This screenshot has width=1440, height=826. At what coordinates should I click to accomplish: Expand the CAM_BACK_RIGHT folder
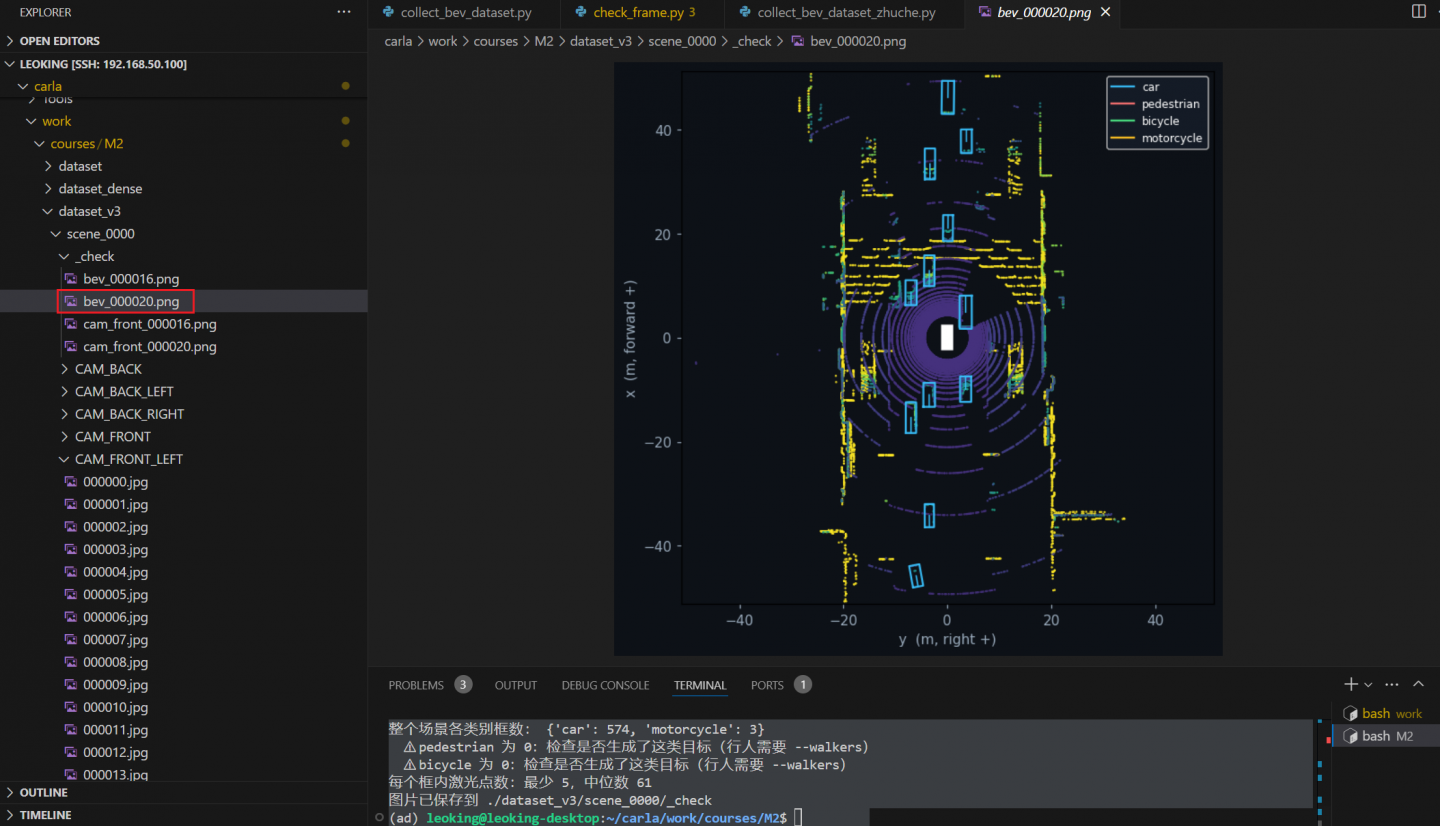coord(184,414)
